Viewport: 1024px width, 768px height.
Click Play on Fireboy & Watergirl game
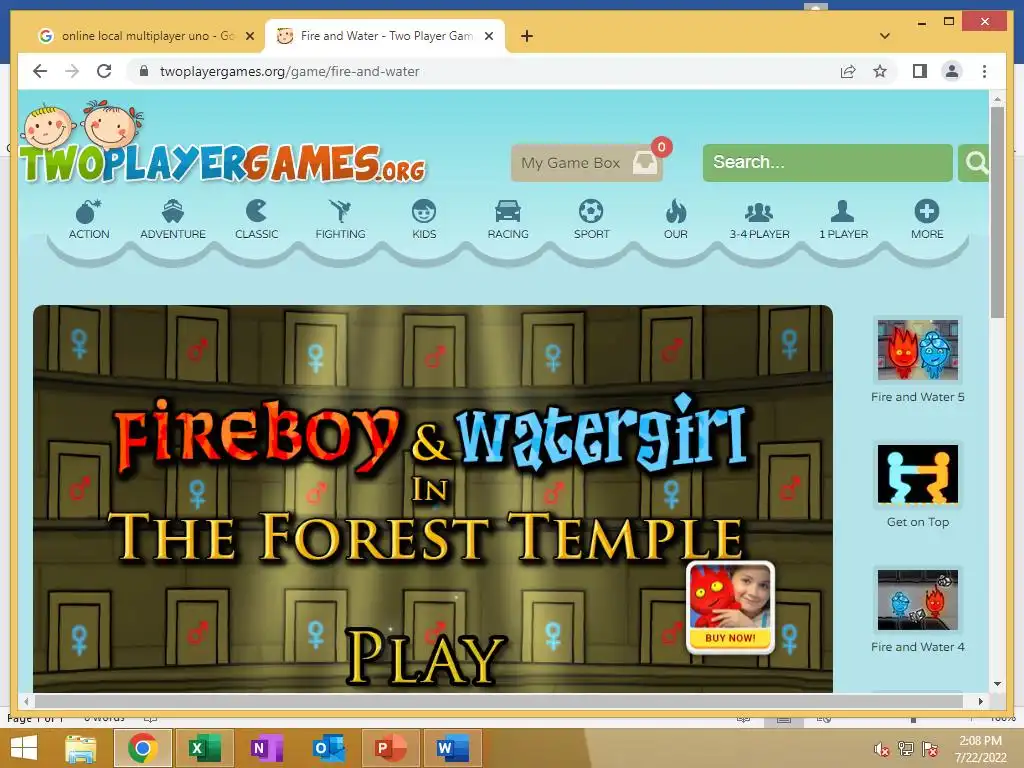coord(425,656)
